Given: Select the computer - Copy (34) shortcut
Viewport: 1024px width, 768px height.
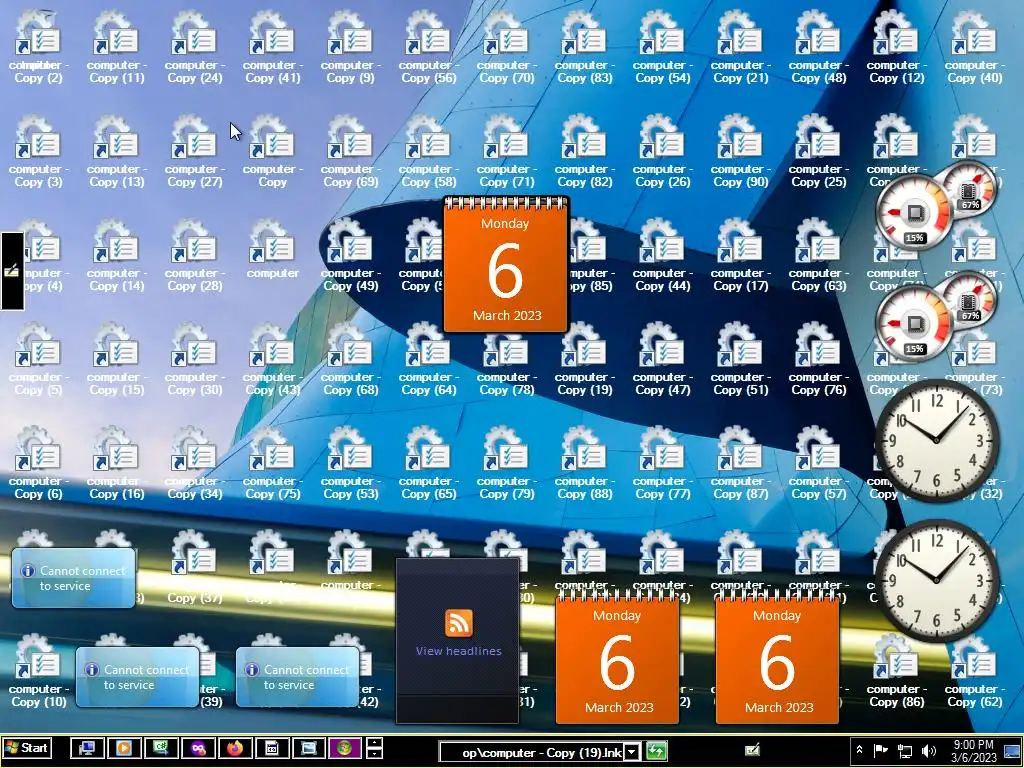Looking at the screenshot, I should point(195,464).
